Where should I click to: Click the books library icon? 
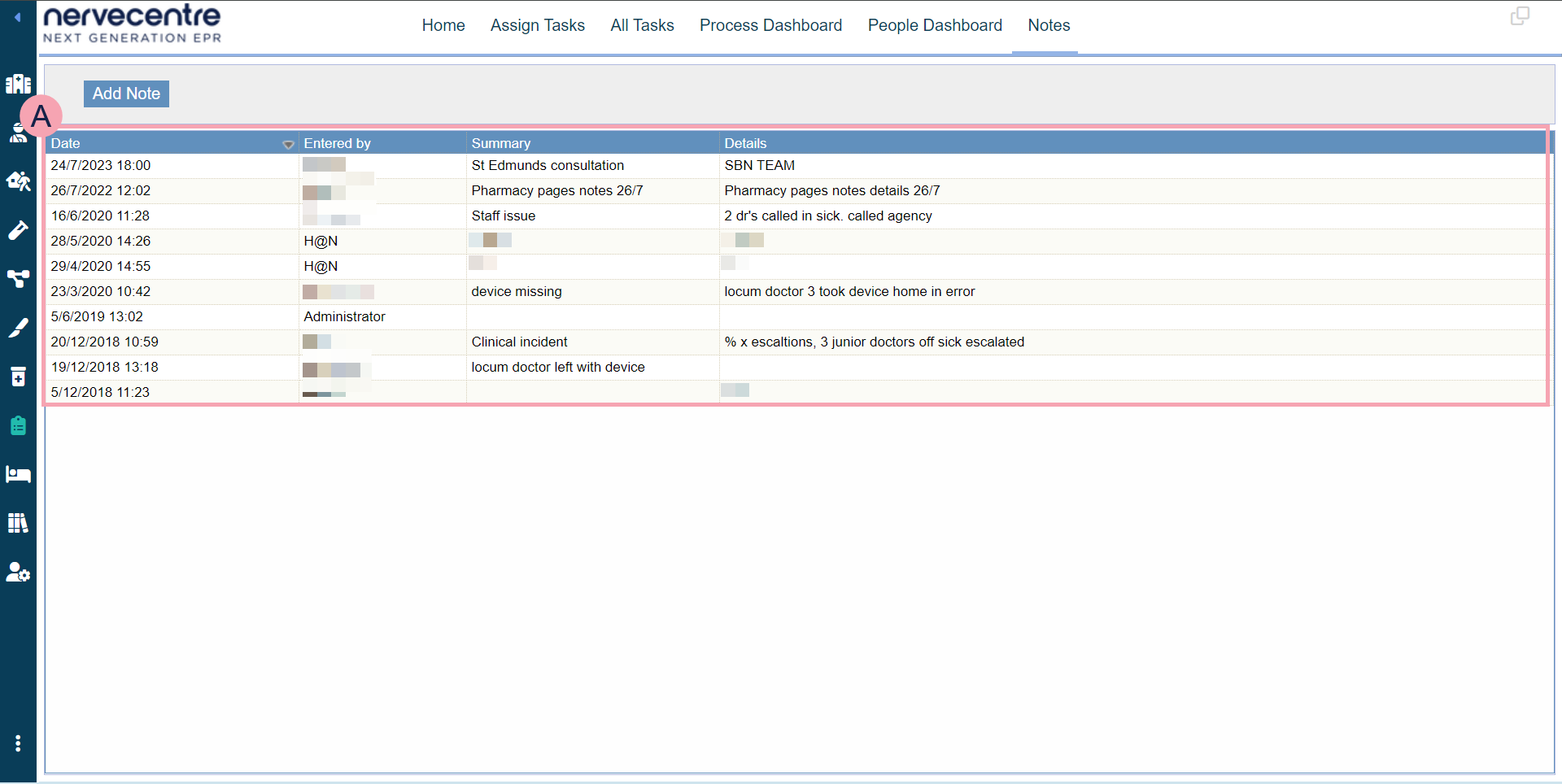18,523
